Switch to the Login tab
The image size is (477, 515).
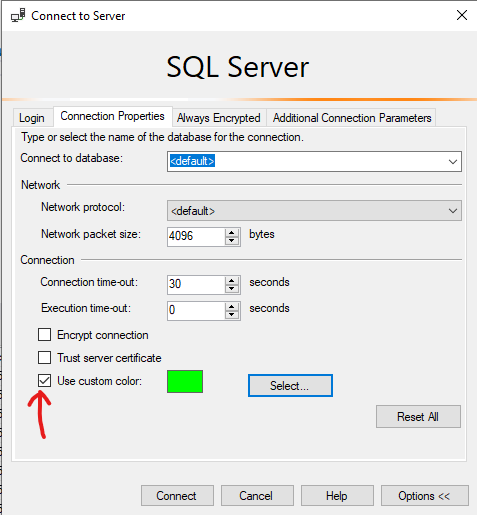pos(32,118)
